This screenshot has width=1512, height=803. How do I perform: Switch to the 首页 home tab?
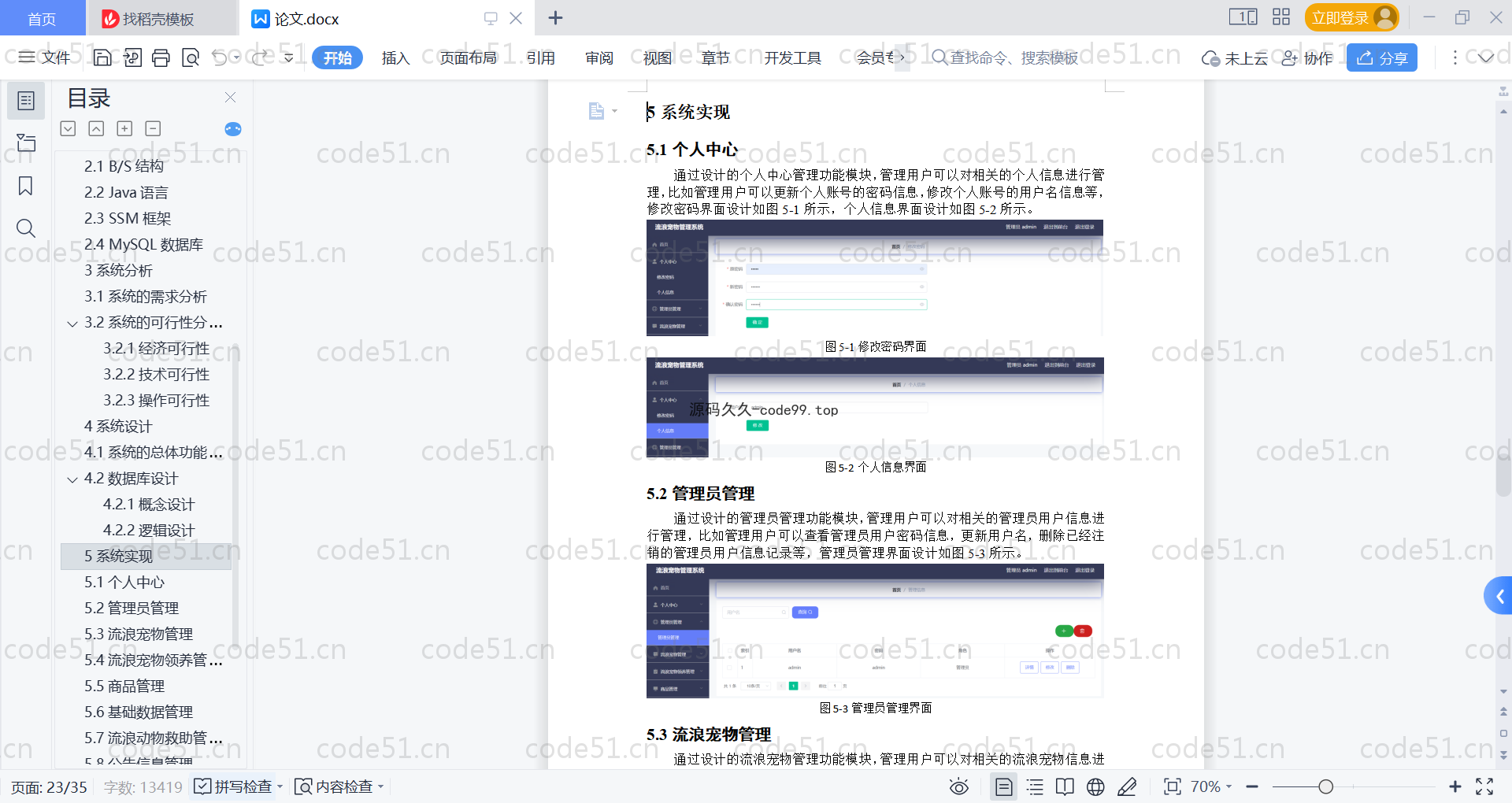(x=42, y=18)
